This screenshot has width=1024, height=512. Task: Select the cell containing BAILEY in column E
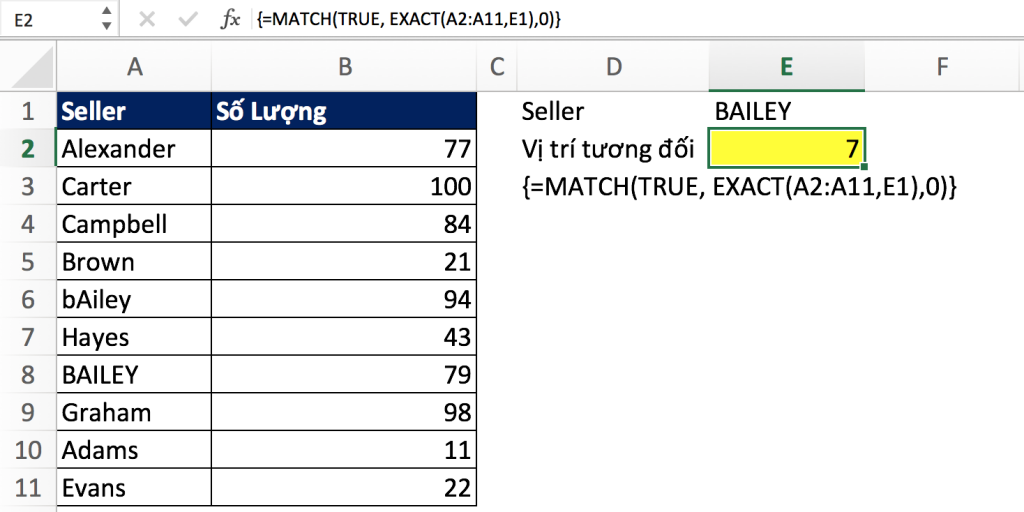point(786,111)
